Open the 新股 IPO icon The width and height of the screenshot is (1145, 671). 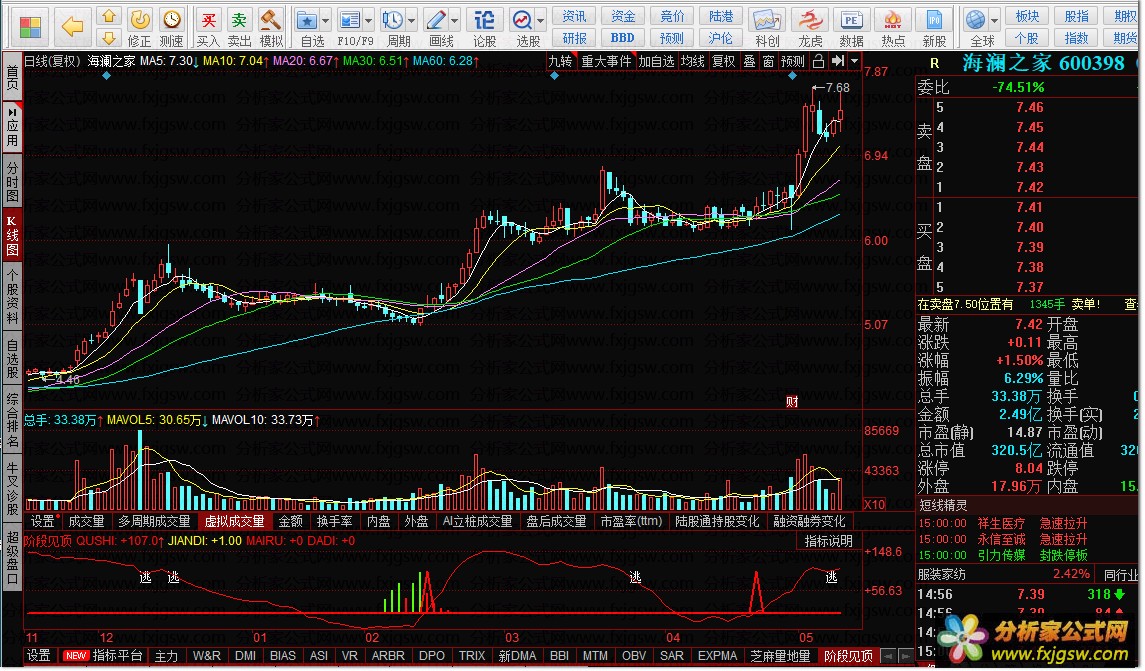pyautogui.click(x=934, y=27)
